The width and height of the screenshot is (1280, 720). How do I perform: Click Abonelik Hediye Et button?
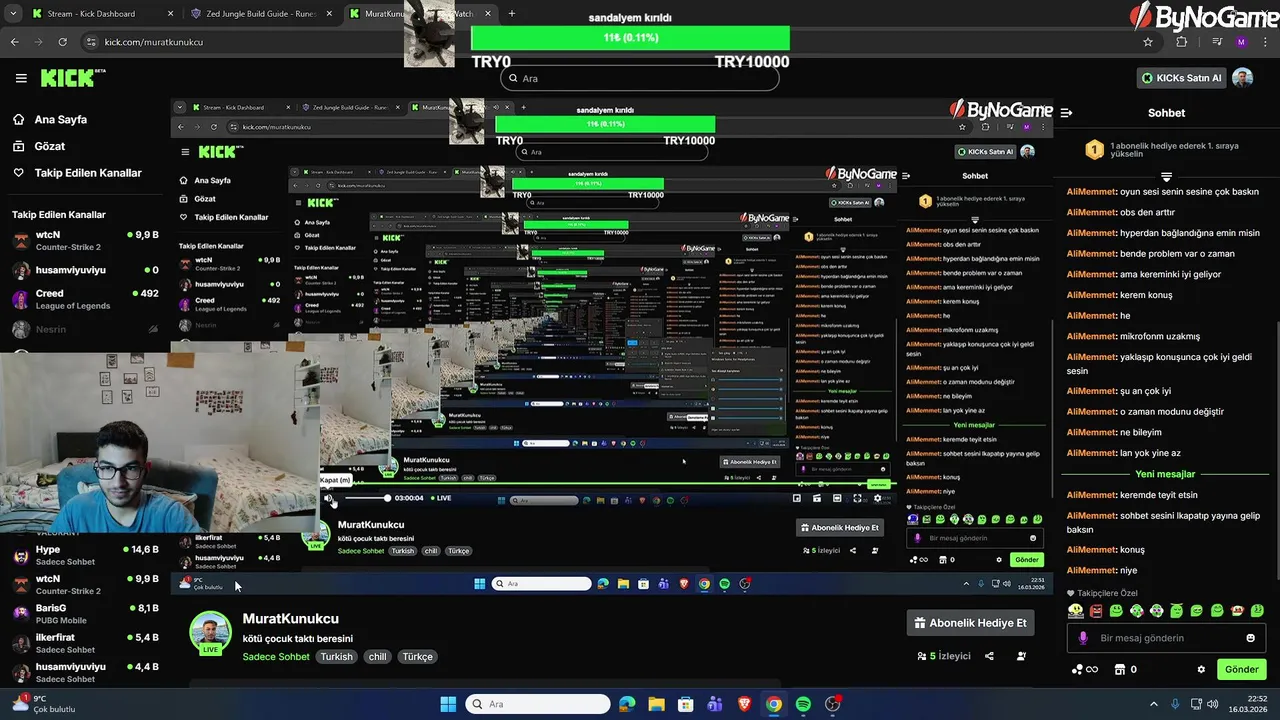(x=970, y=623)
